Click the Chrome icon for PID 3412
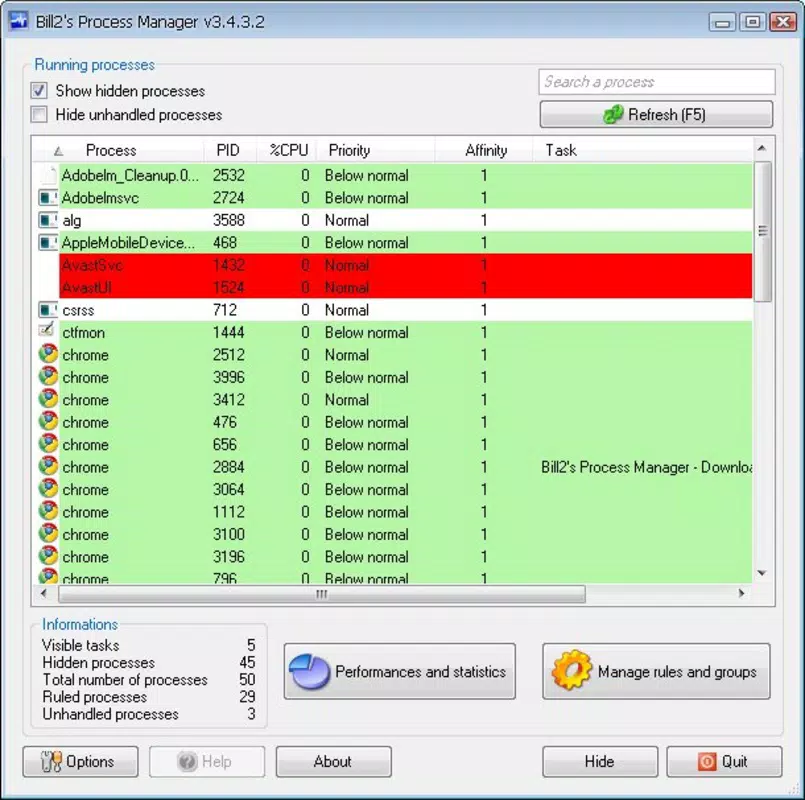Image resolution: width=805 pixels, height=800 pixels. [x=48, y=399]
